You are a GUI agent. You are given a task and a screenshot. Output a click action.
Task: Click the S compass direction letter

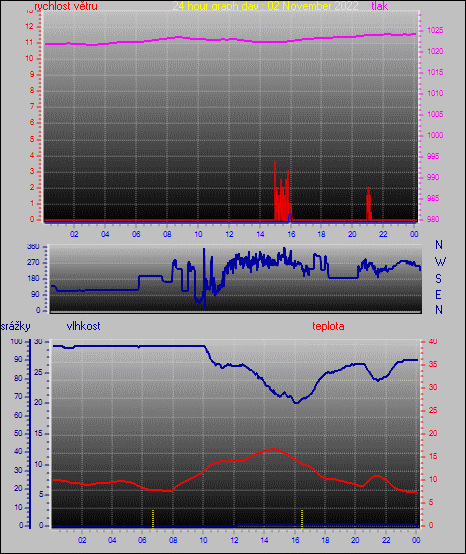point(438,279)
